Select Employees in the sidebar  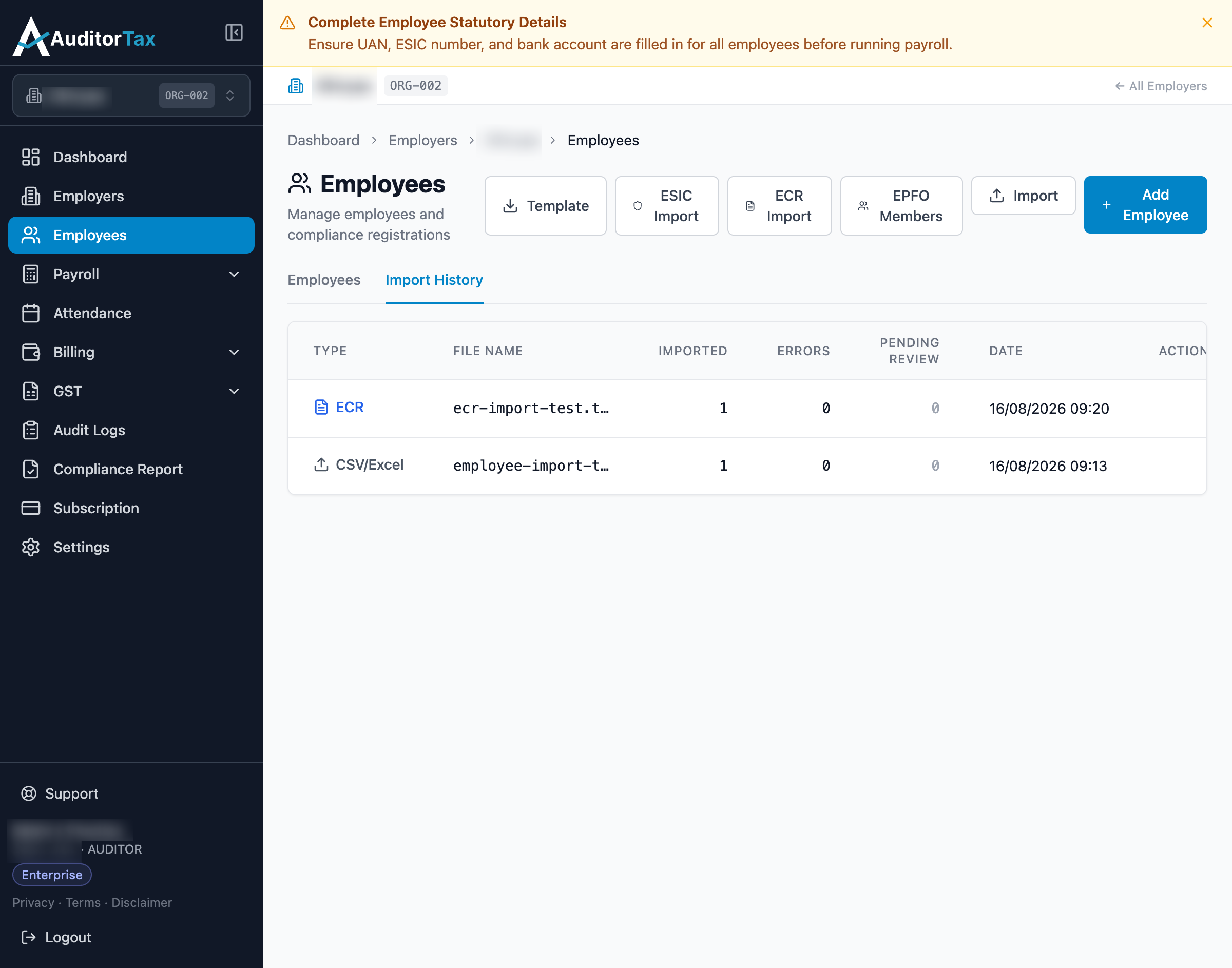(131, 235)
